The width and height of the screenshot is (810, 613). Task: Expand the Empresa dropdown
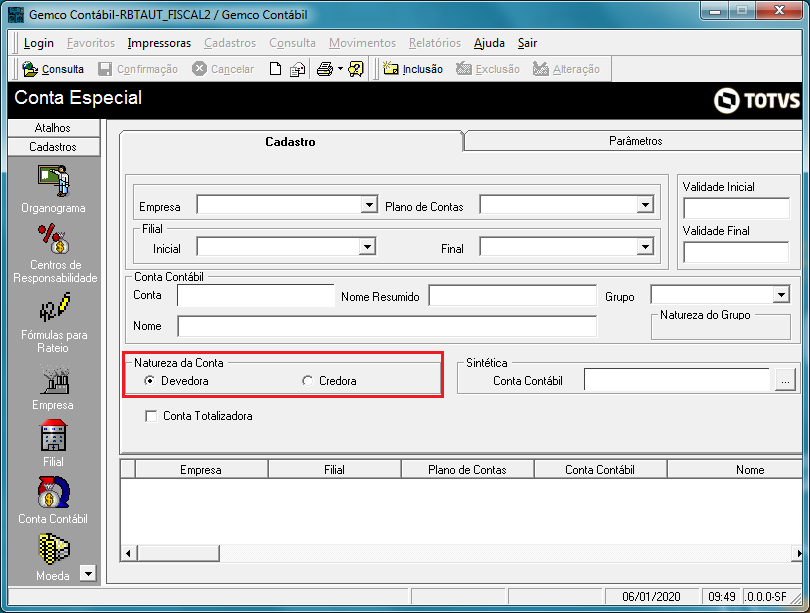coord(369,205)
